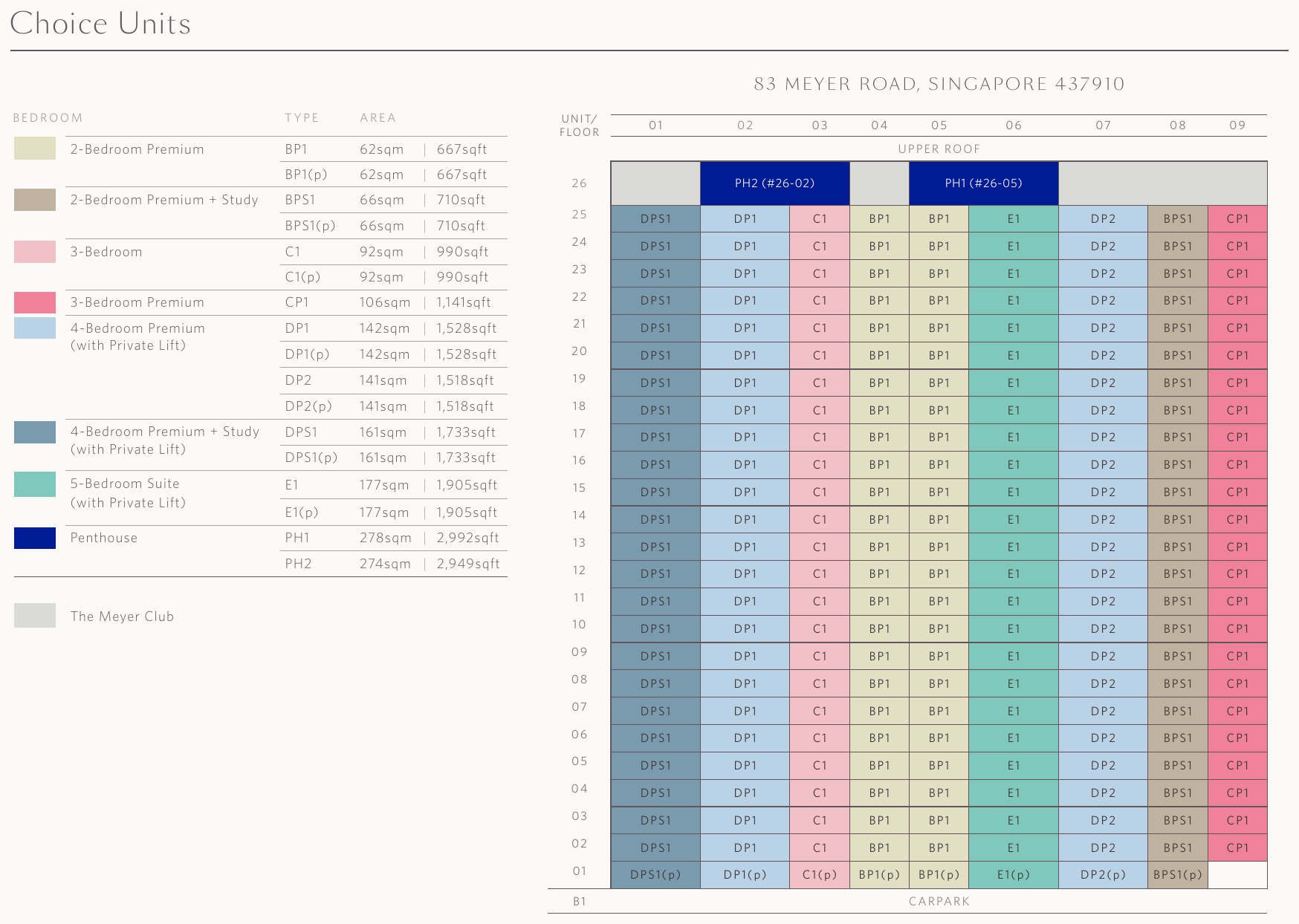Select the E1 unit on floor 08

1014,684
